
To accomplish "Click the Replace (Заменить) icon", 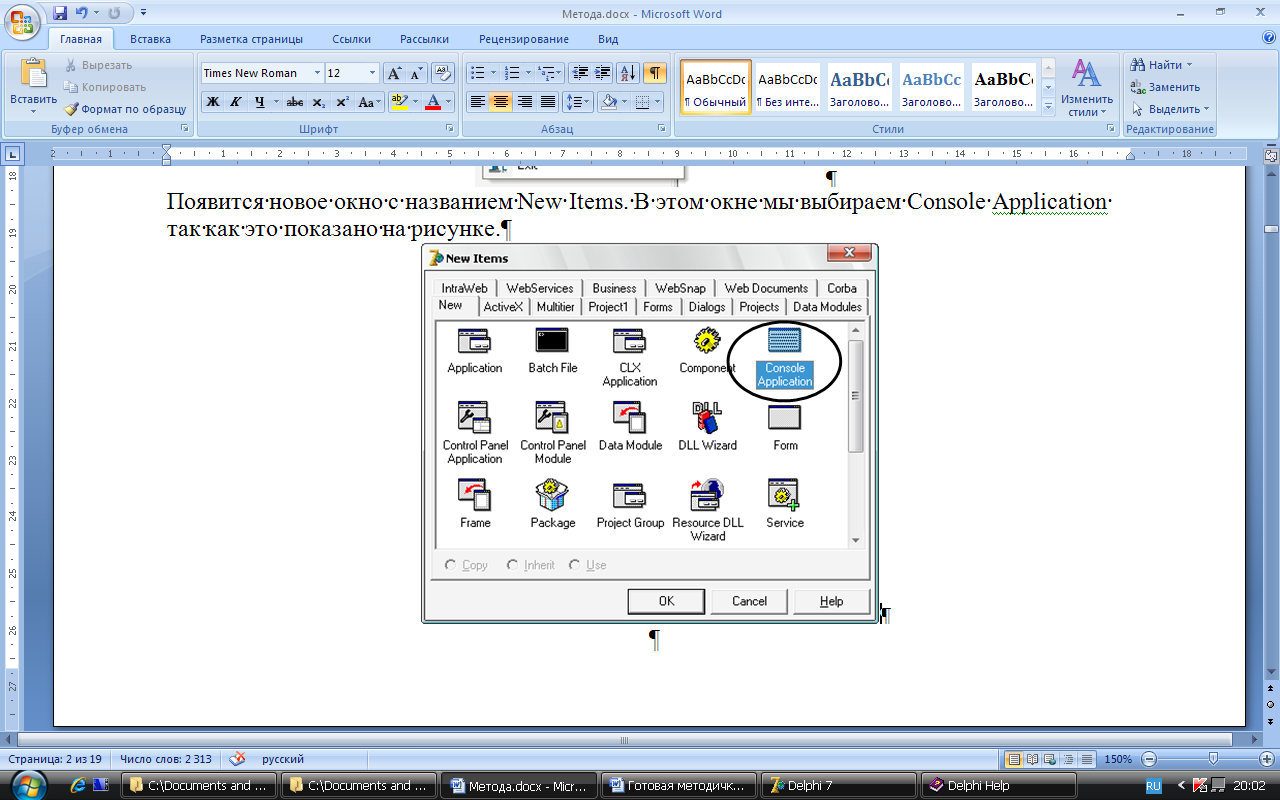I will coord(1138,87).
